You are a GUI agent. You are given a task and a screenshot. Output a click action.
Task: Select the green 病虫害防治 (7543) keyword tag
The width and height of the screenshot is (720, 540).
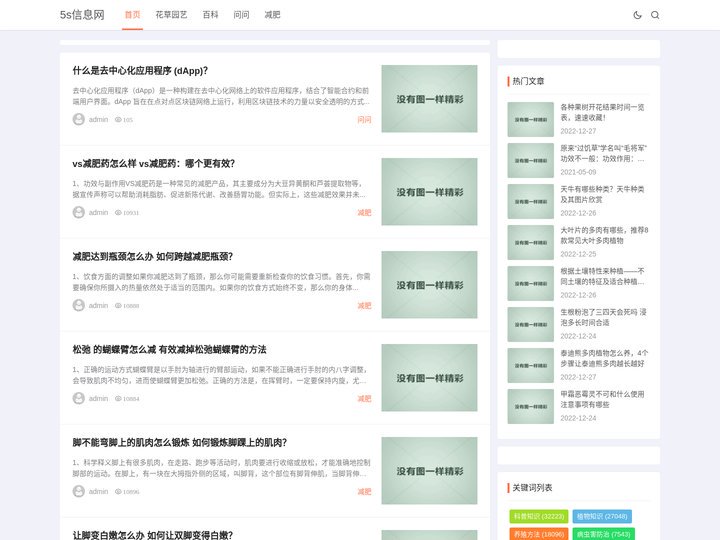pos(604,534)
